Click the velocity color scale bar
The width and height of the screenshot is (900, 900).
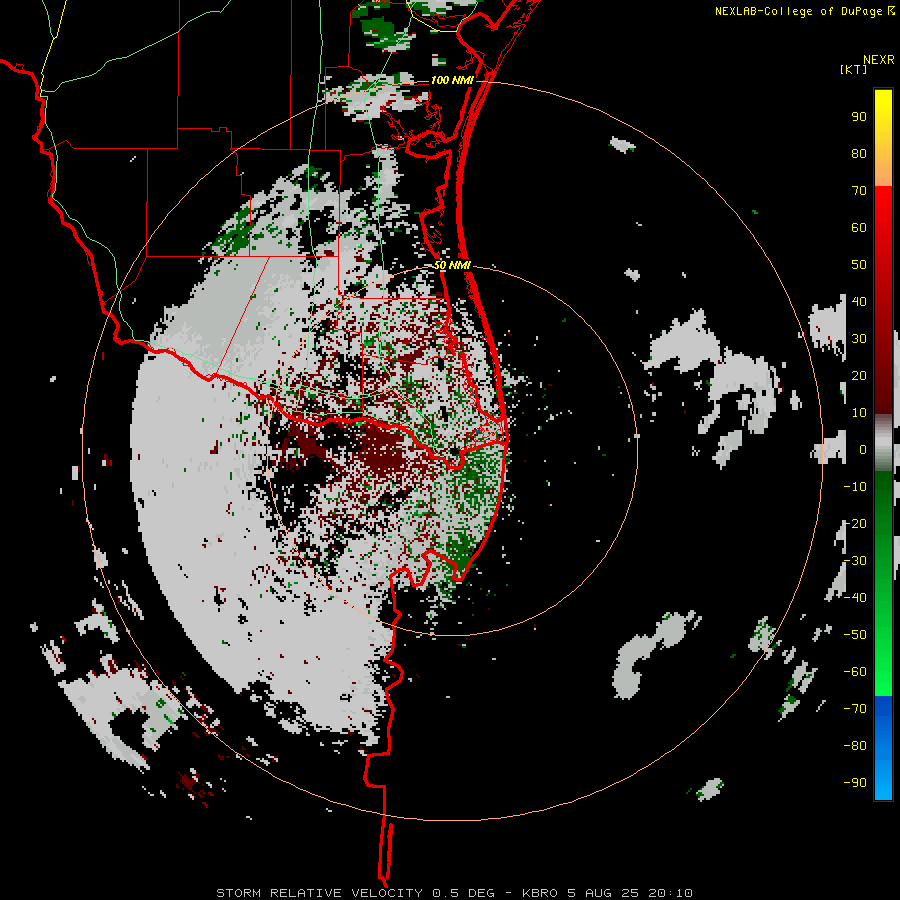883,444
